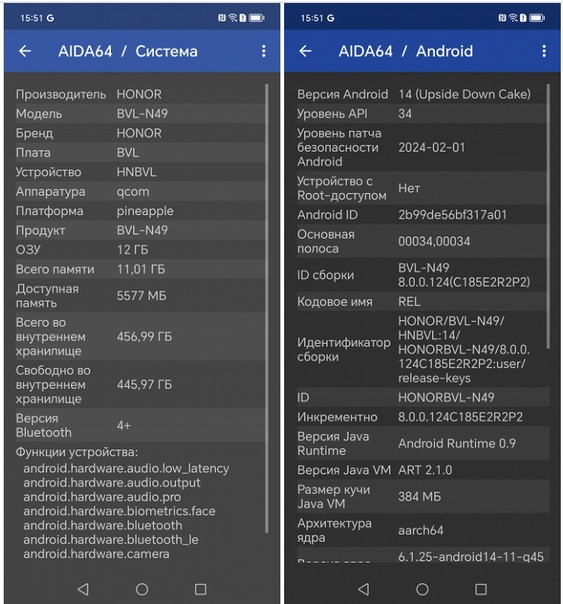The height and width of the screenshot is (604, 563).
Task: Tap Wi-Fi icon in right status bar
Action: [x=513, y=18]
